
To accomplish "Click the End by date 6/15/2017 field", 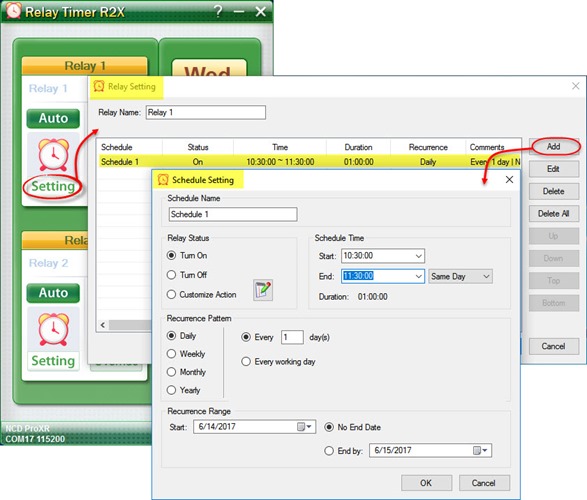I will 431,450.
